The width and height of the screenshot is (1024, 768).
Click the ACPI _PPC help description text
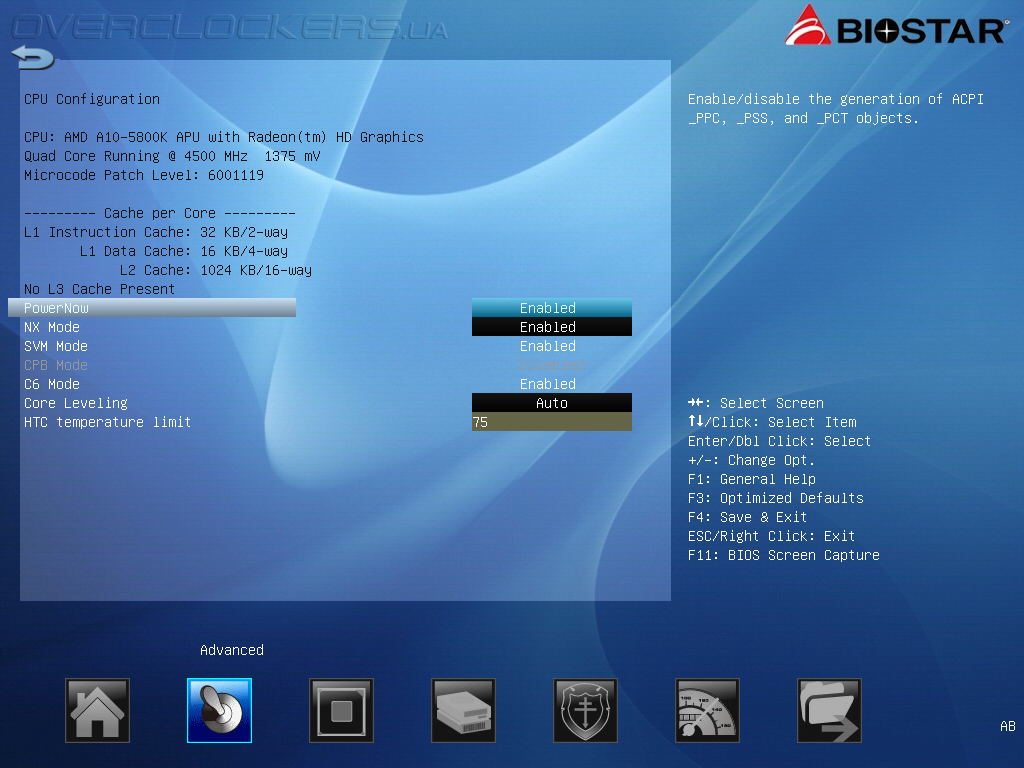(836, 108)
